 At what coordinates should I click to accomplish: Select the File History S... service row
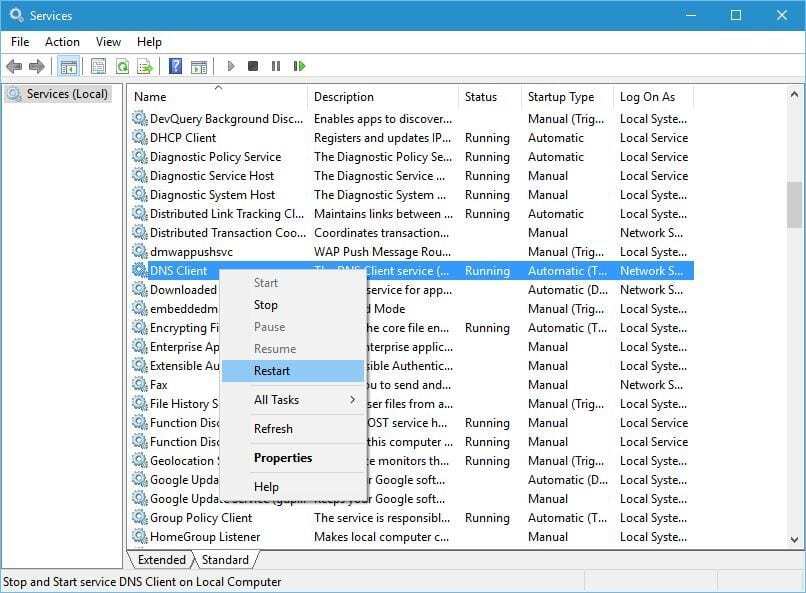point(411,403)
